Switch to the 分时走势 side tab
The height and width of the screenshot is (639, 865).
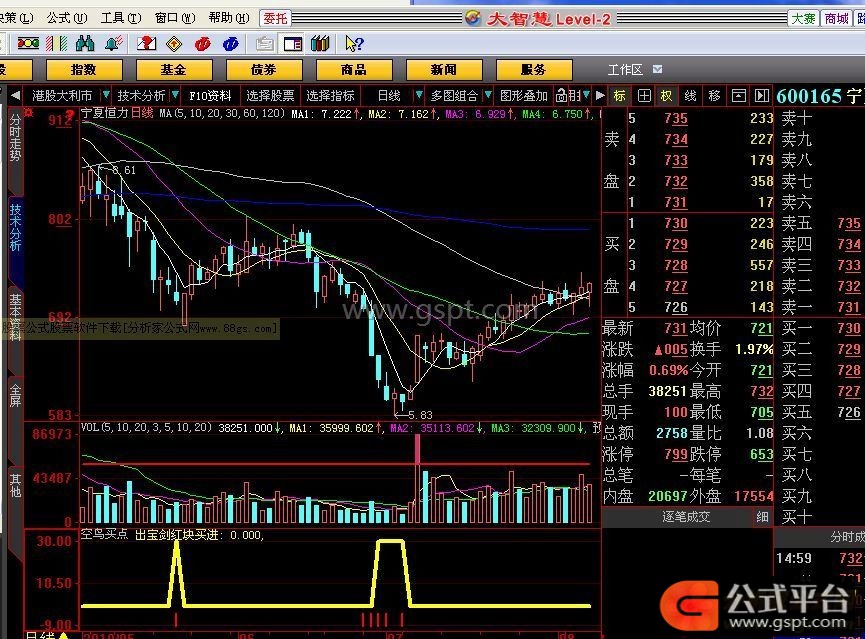(x=15, y=138)
